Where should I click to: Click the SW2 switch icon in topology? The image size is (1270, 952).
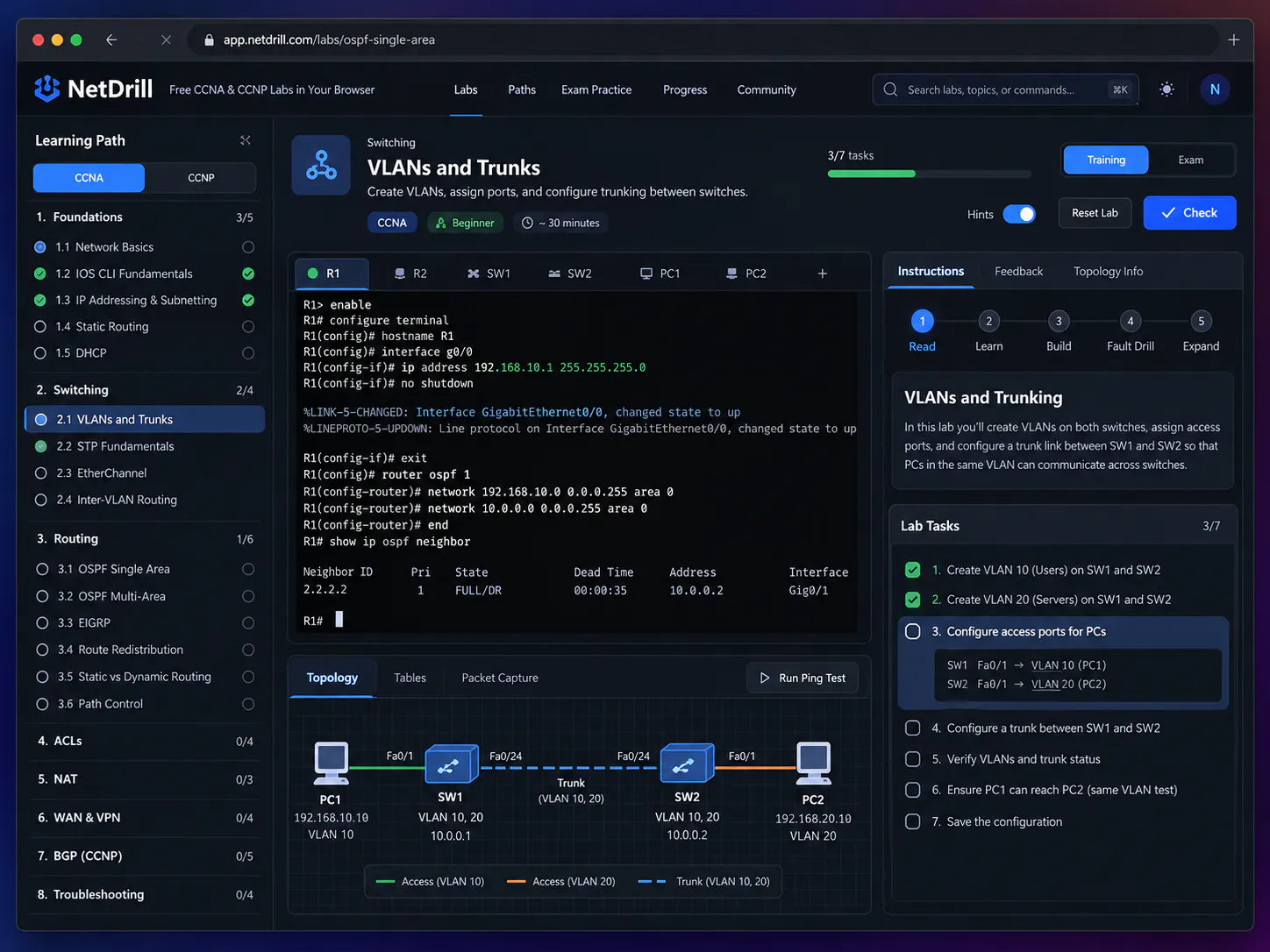coord(687,764)
